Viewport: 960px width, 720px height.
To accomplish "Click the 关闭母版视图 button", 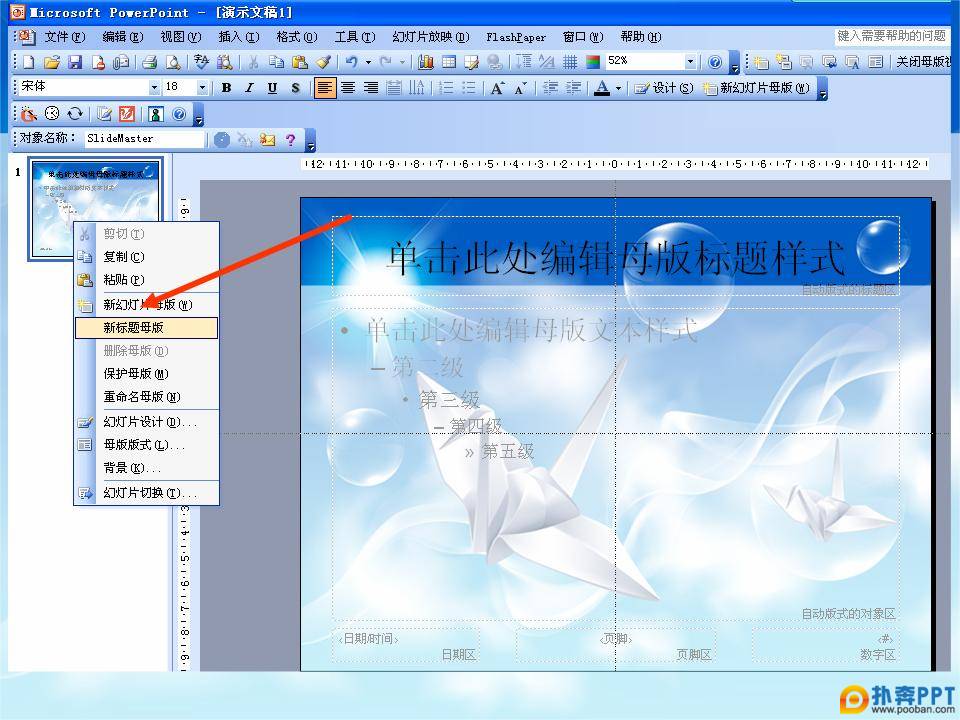I will click(x=924, y=62).
